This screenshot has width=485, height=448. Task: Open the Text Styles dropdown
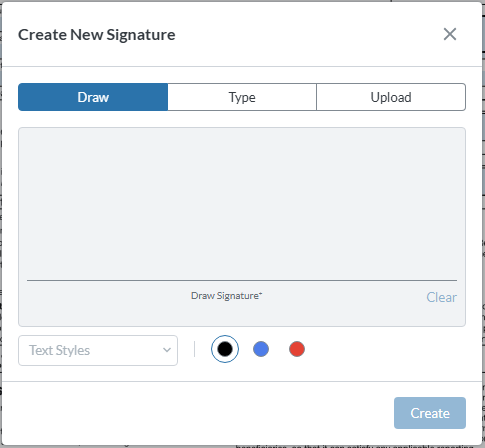pyautogui.click(x=98, y=350)
